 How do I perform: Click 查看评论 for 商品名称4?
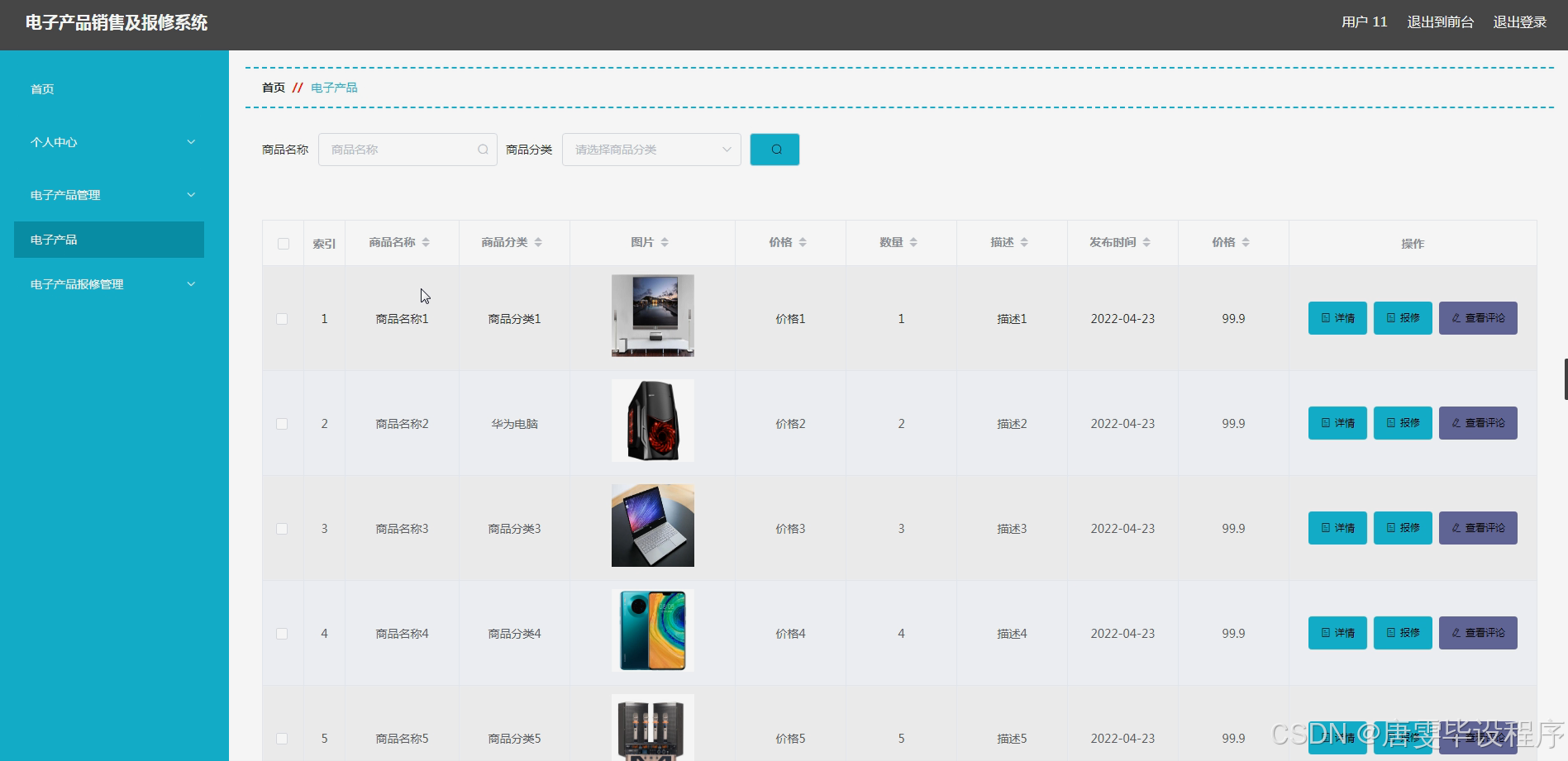pyautogui.click(x=1478, y=633)
